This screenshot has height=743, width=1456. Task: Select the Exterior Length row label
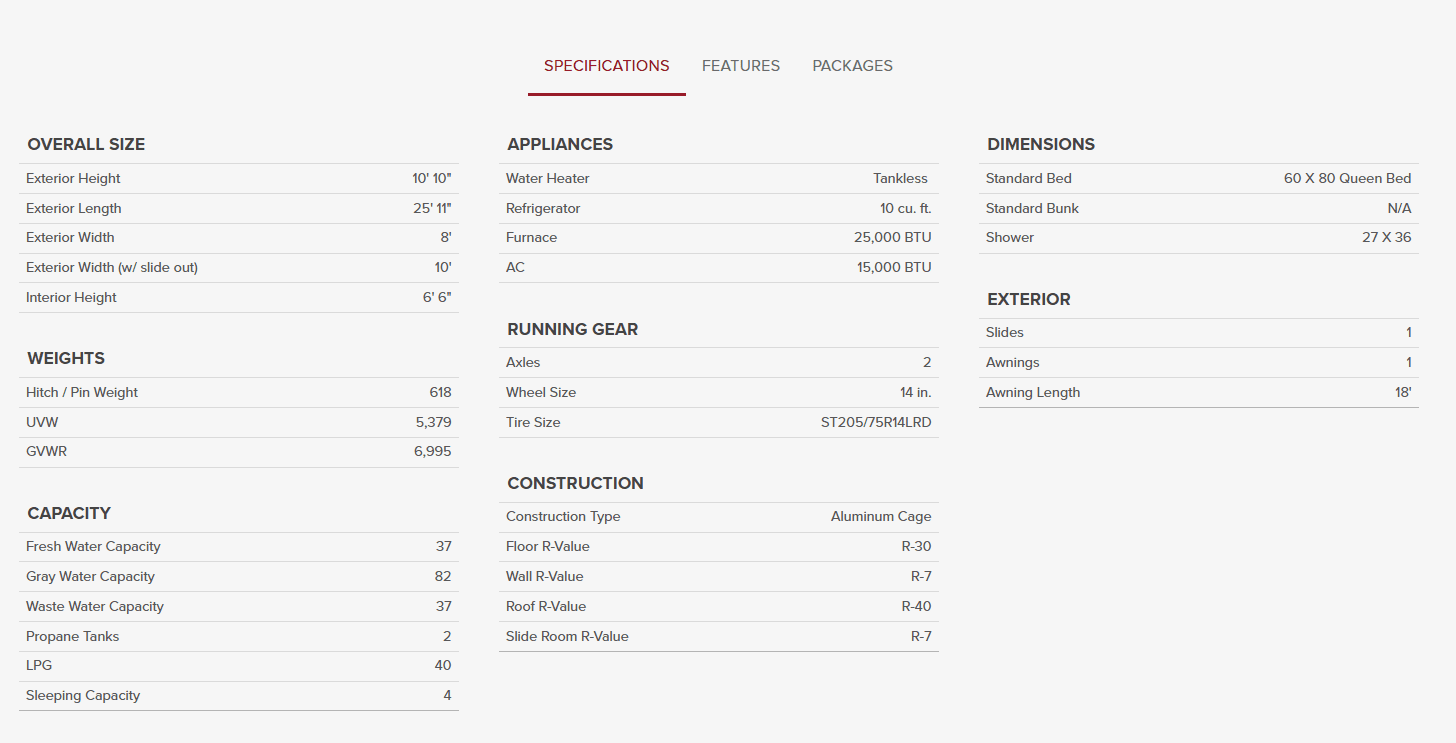click(74, 208)
